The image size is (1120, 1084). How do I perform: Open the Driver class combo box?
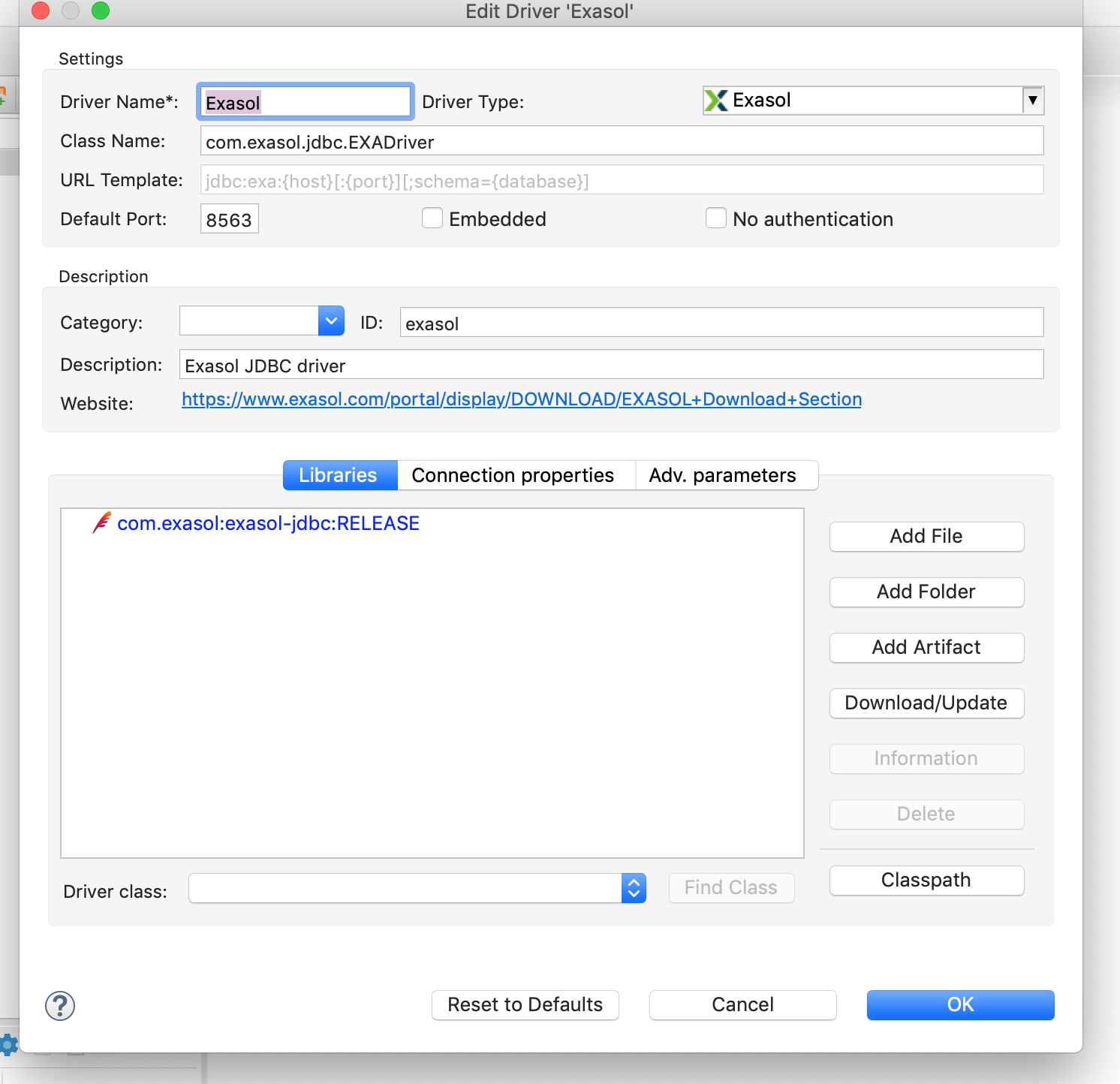pyautogui.click(x=634, y=887)
